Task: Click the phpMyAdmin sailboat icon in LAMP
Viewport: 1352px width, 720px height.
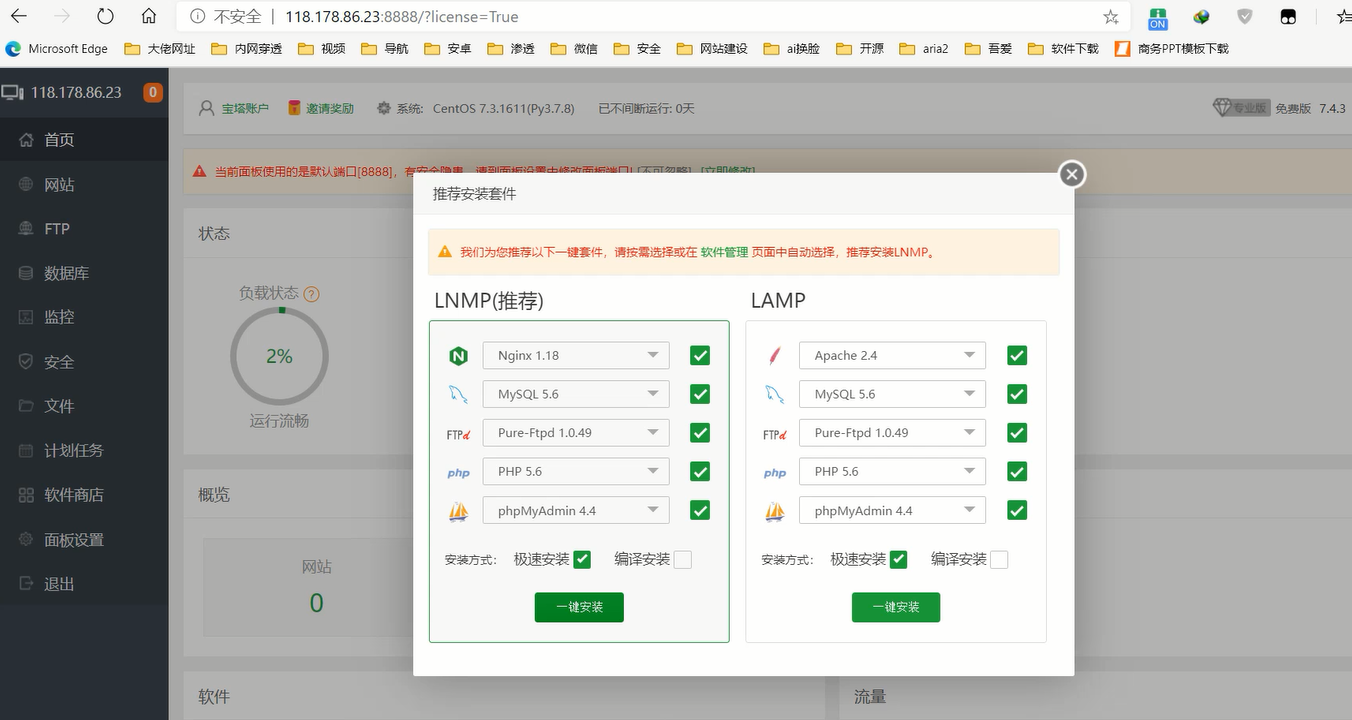Action: [774, 512]
